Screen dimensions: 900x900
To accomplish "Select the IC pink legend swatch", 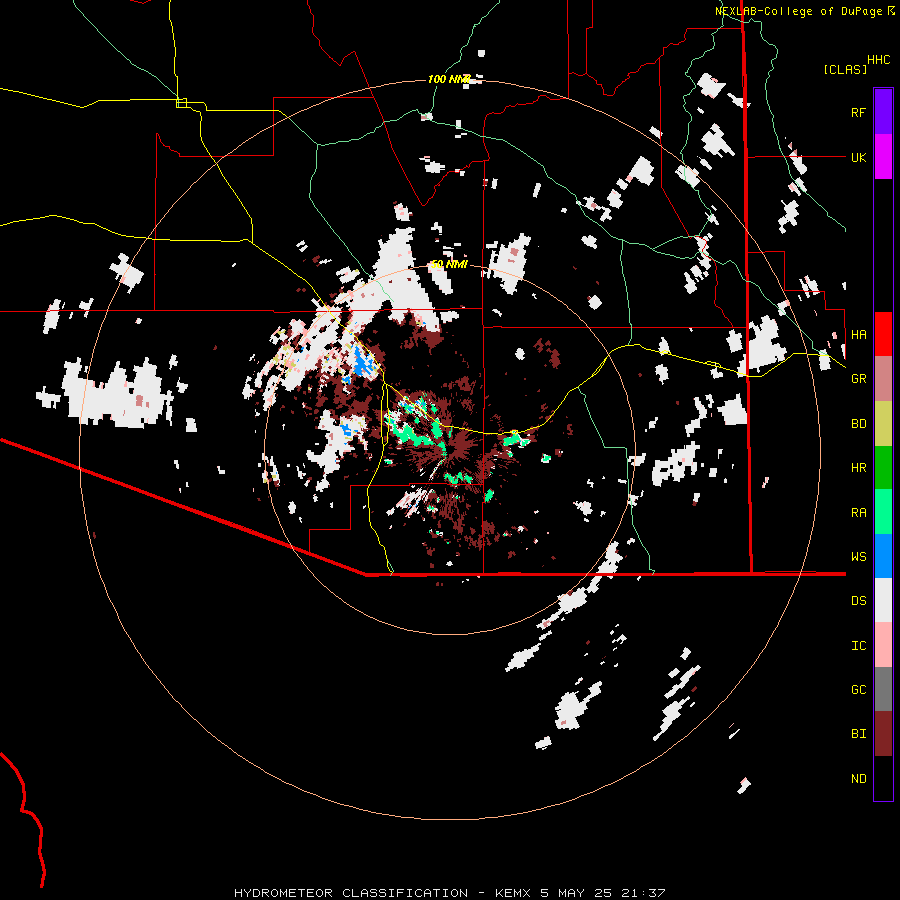I will point(883,645).
